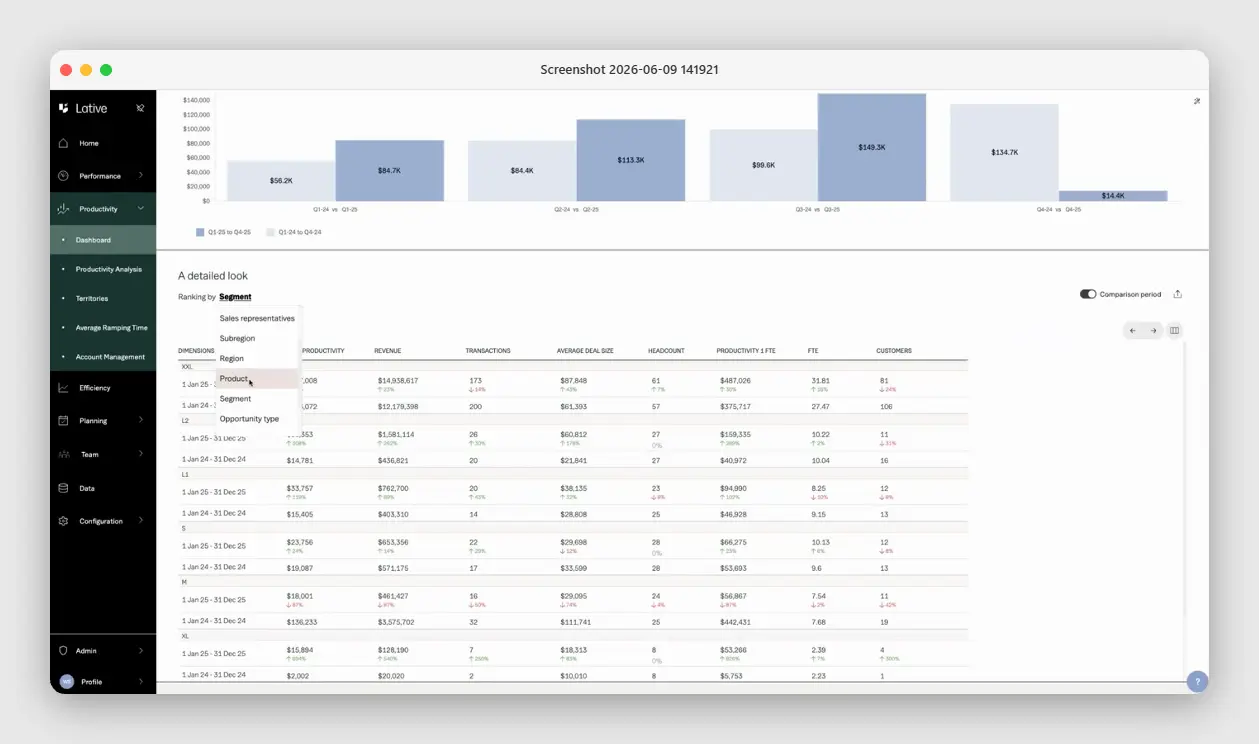Click the Profile avatar icon
Viewport: 1259px width, 744px height.
click(x=66, y=681)
